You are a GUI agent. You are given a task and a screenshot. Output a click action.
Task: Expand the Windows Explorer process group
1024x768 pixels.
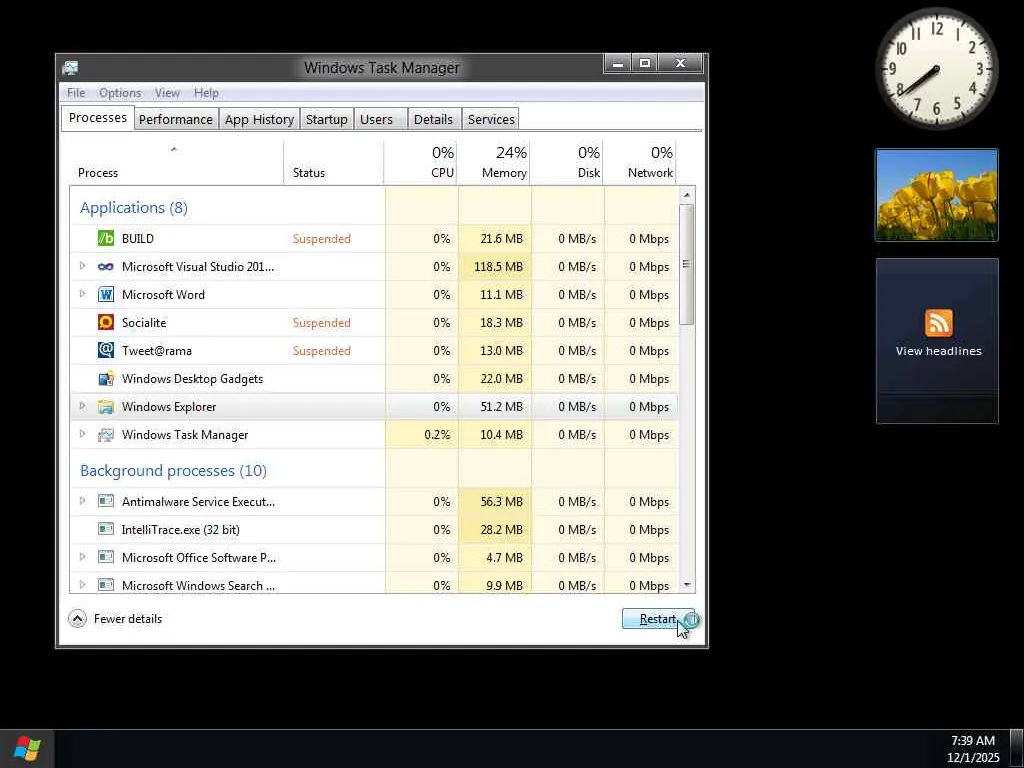(82, 406)
